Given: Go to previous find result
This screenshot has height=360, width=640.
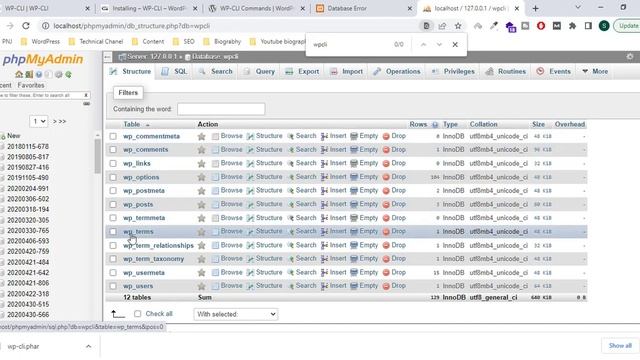Looking at the screenshot, I should (x=423, y=44).
